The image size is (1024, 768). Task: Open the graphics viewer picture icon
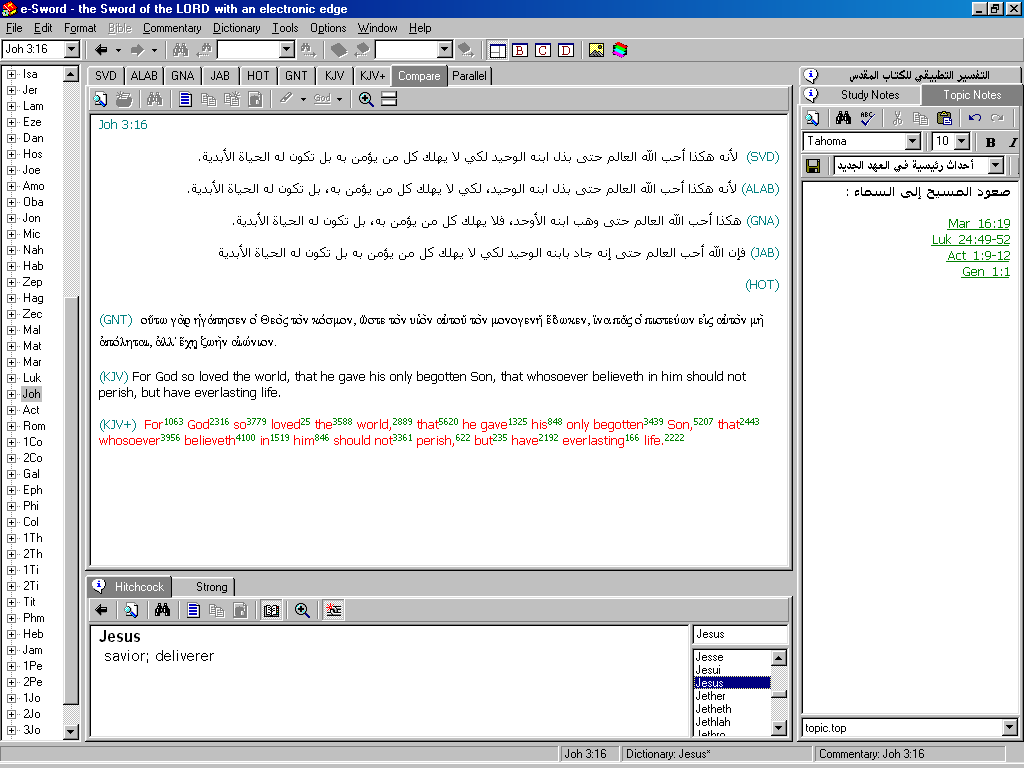pos(596,50)
